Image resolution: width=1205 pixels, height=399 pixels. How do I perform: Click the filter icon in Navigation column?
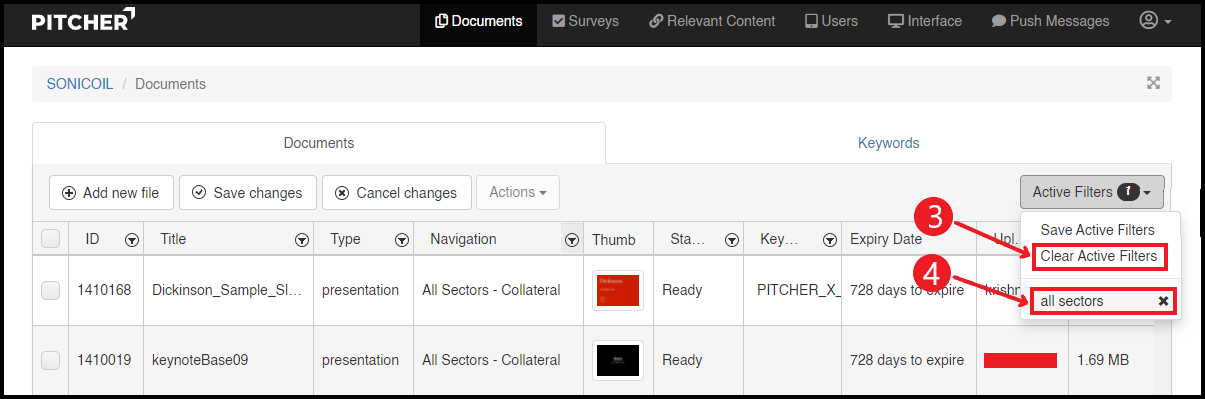pos(572,240)
